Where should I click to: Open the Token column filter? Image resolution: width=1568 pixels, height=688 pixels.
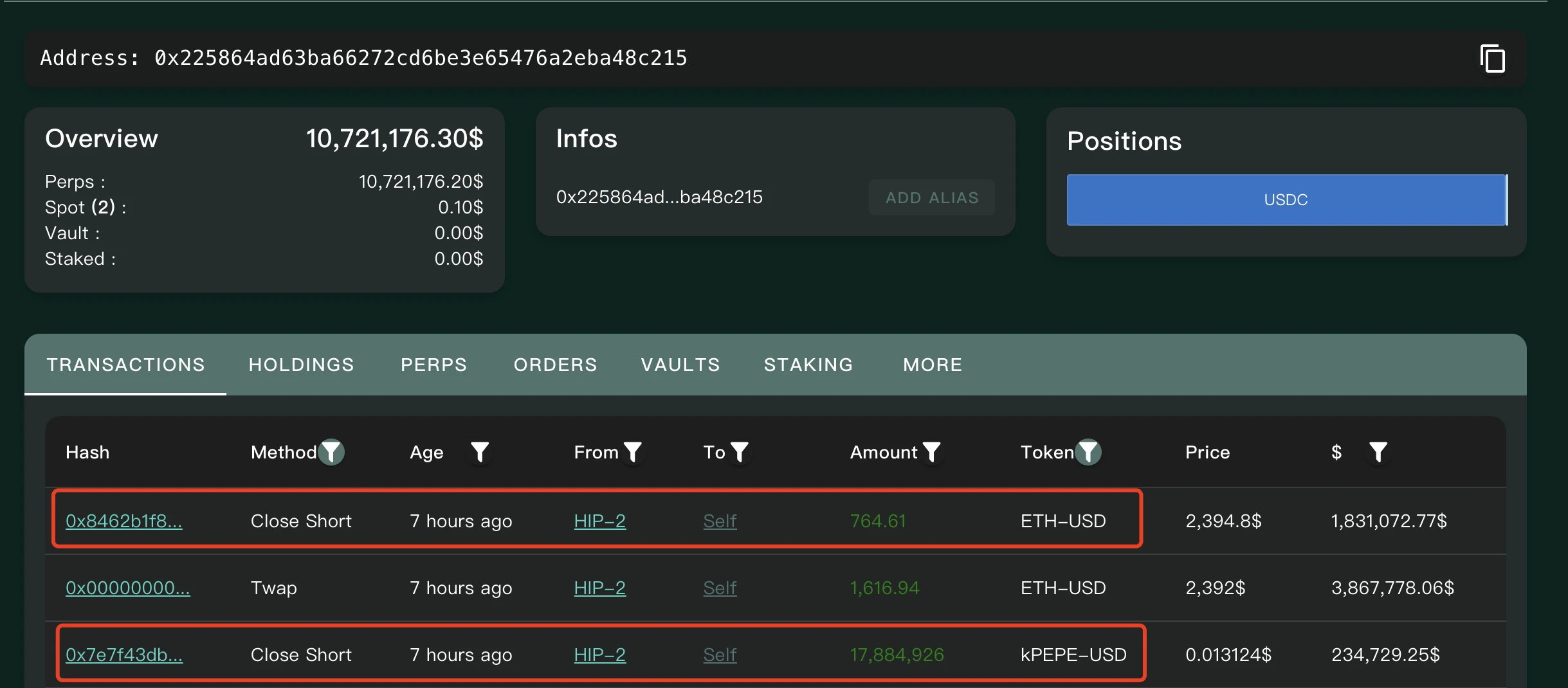coord(1088,452)
